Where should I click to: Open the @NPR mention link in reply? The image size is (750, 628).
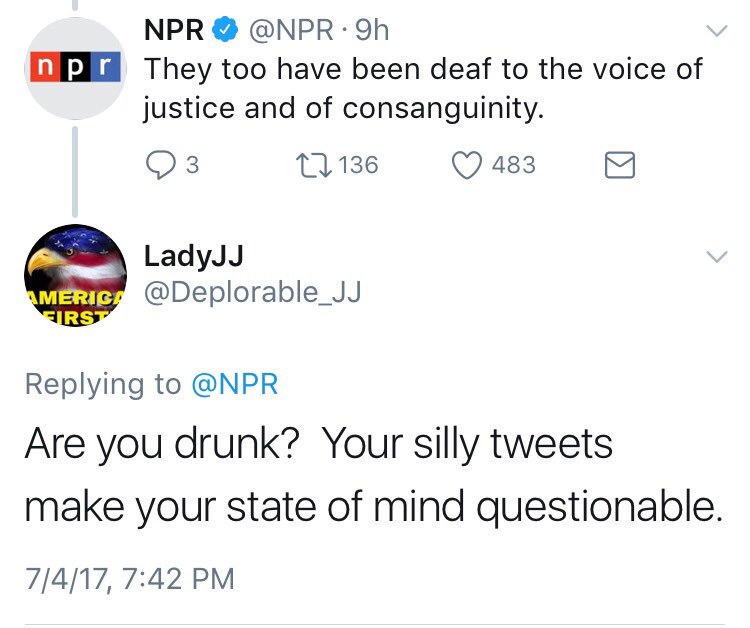pyautogui.click(x=234, y=384)
